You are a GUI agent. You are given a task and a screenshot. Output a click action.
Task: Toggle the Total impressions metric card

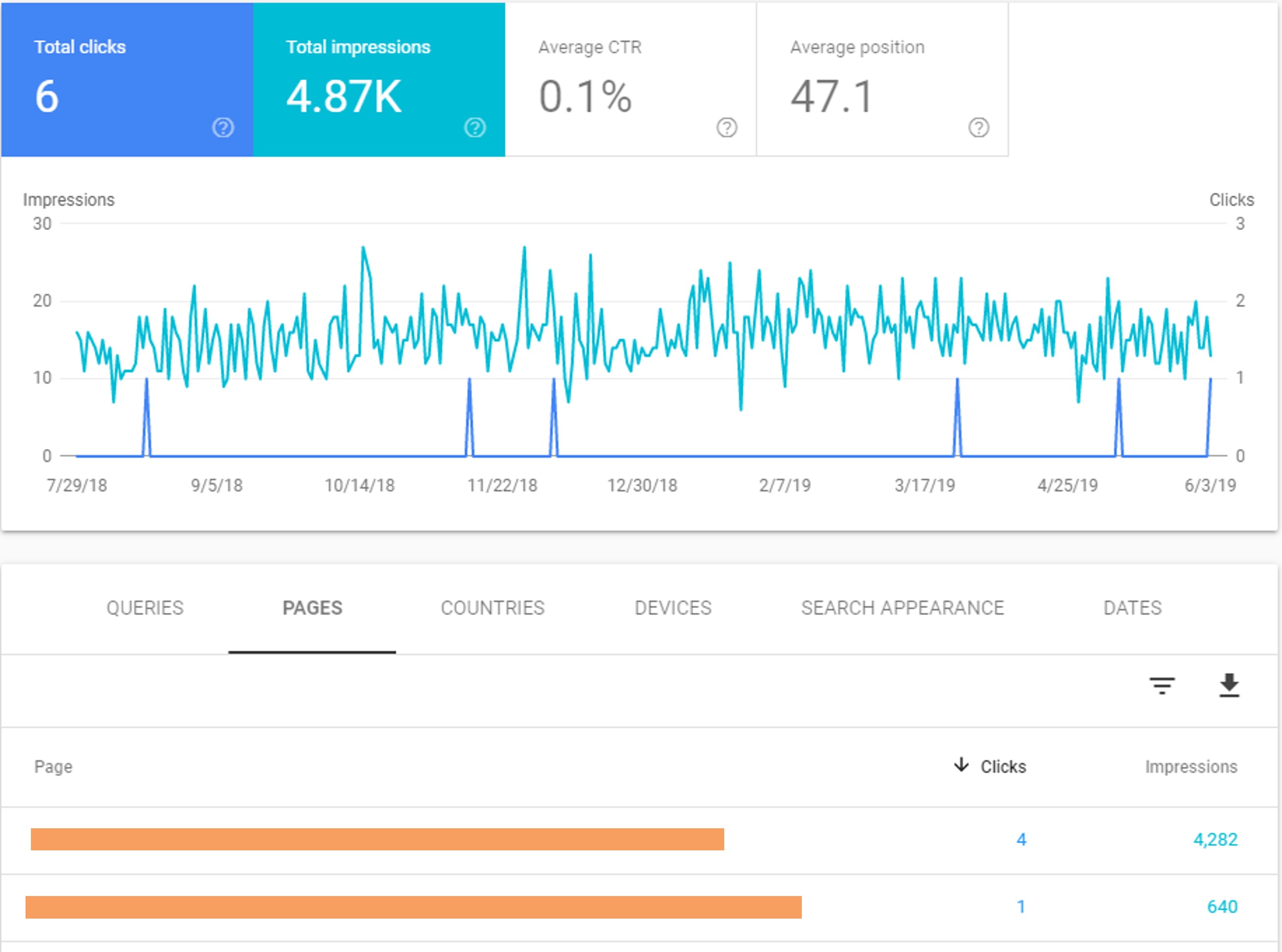[379, 80]
